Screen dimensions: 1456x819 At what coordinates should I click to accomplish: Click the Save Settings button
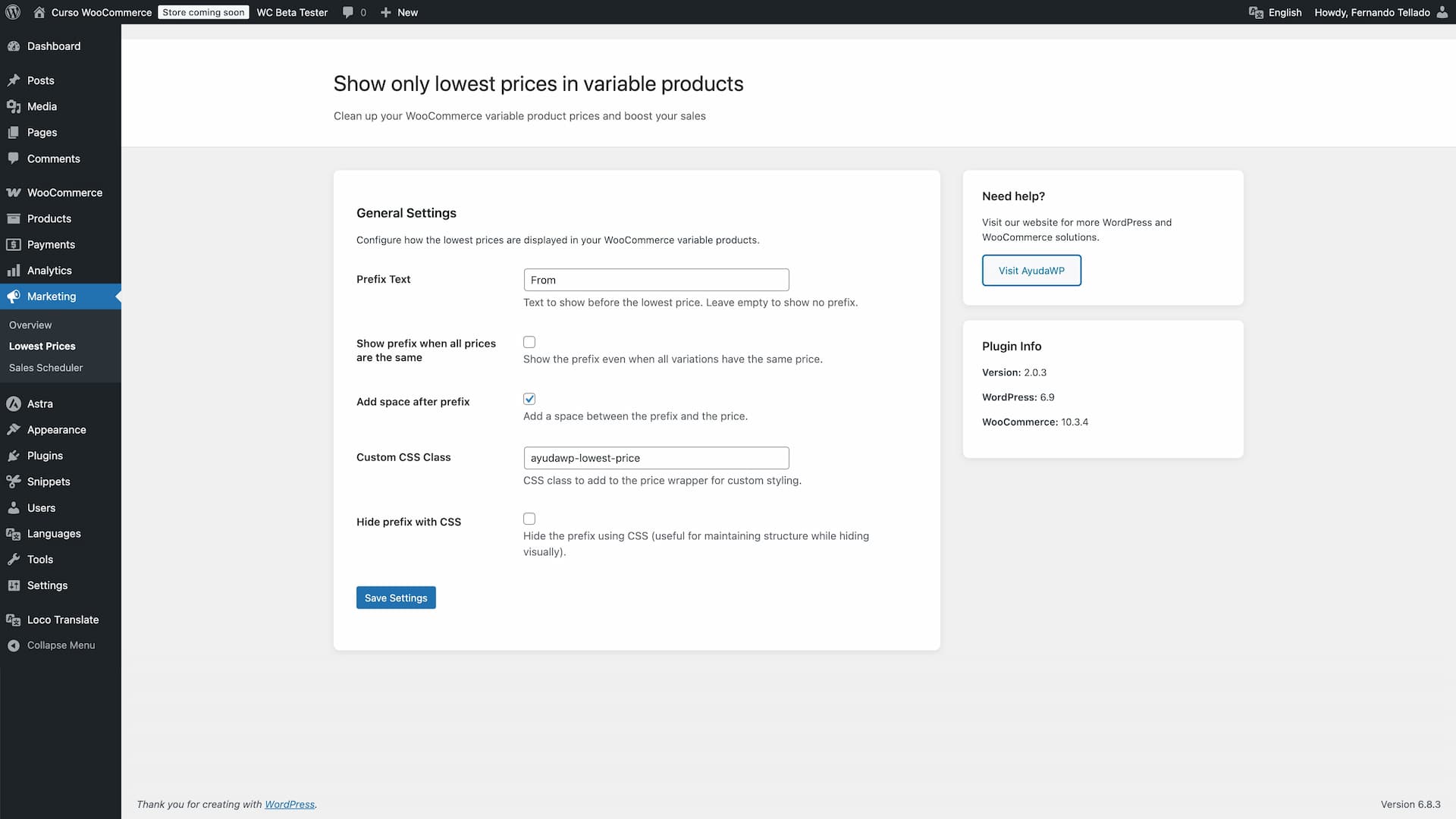pyautogui.click(x=396, y=598)
